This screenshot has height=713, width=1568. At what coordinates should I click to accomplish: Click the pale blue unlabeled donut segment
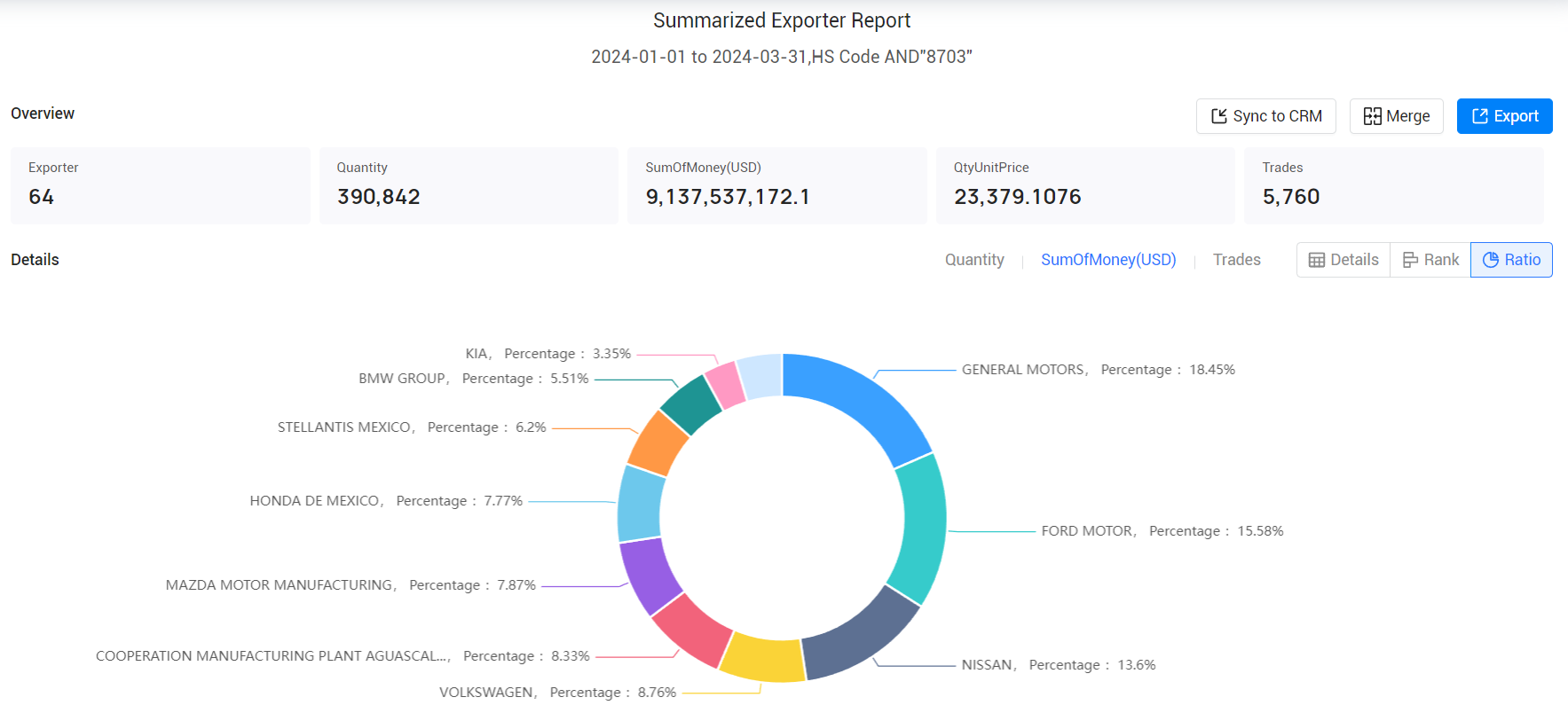click(760, 377)
